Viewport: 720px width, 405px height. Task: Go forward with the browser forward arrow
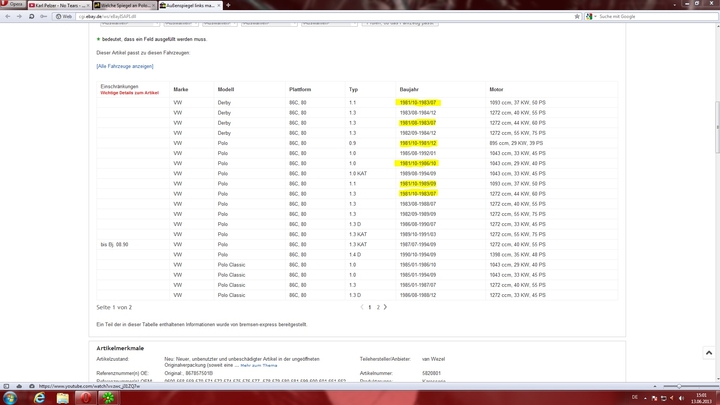tap(19, 16)
